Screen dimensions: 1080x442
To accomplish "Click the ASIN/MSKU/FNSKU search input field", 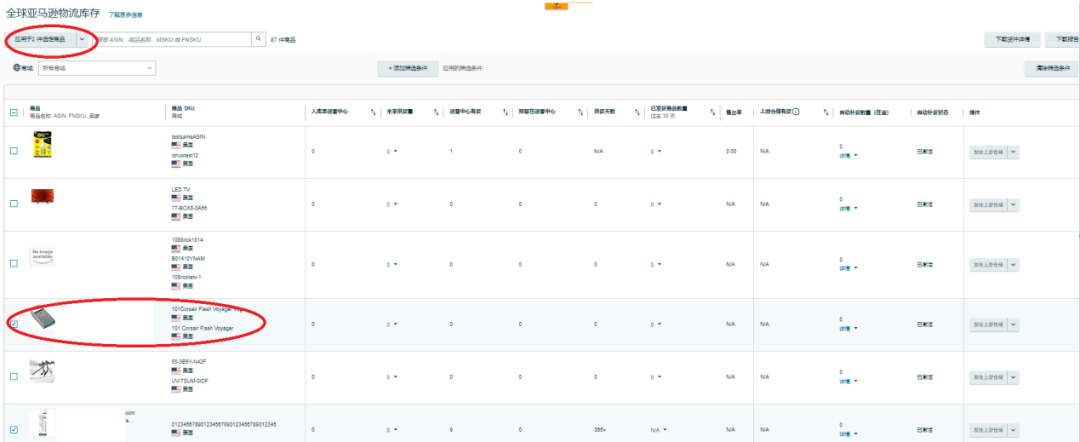I will click(170, 39).
